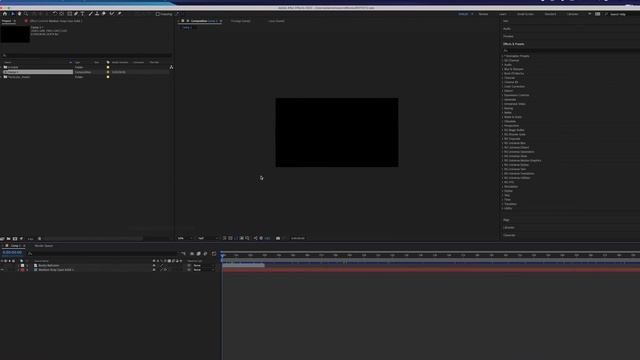Toggle the Snapping checkbox
Image resolution: width=640 pixels, height=360 pixels.
[x=158, y=14]
